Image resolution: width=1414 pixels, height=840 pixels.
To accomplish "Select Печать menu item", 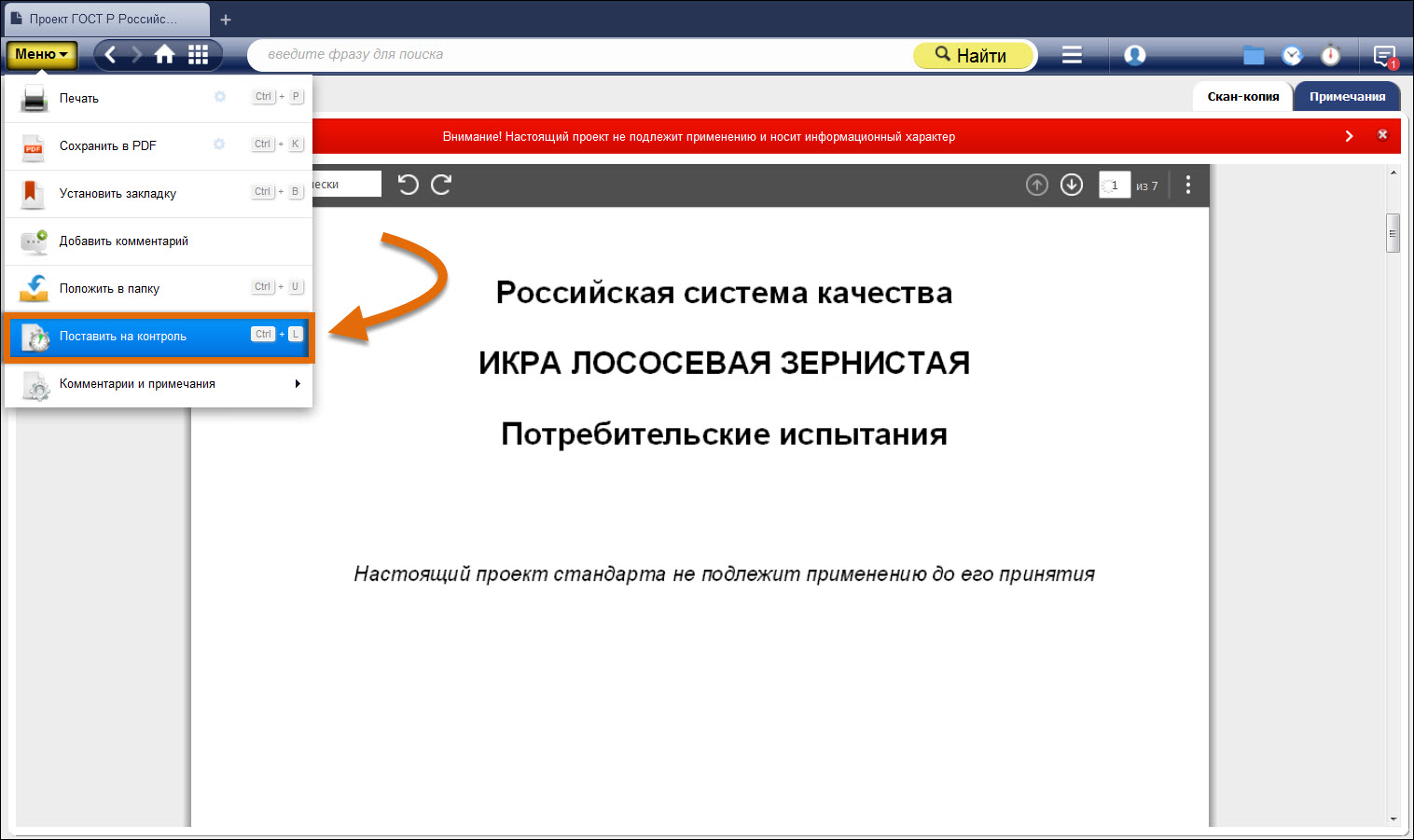I will click(159, 98).
